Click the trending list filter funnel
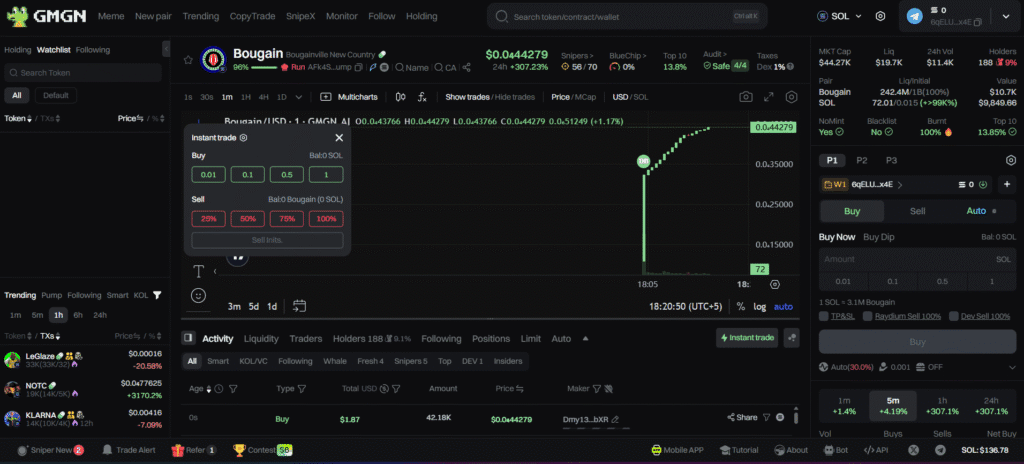 coord(157,295)
